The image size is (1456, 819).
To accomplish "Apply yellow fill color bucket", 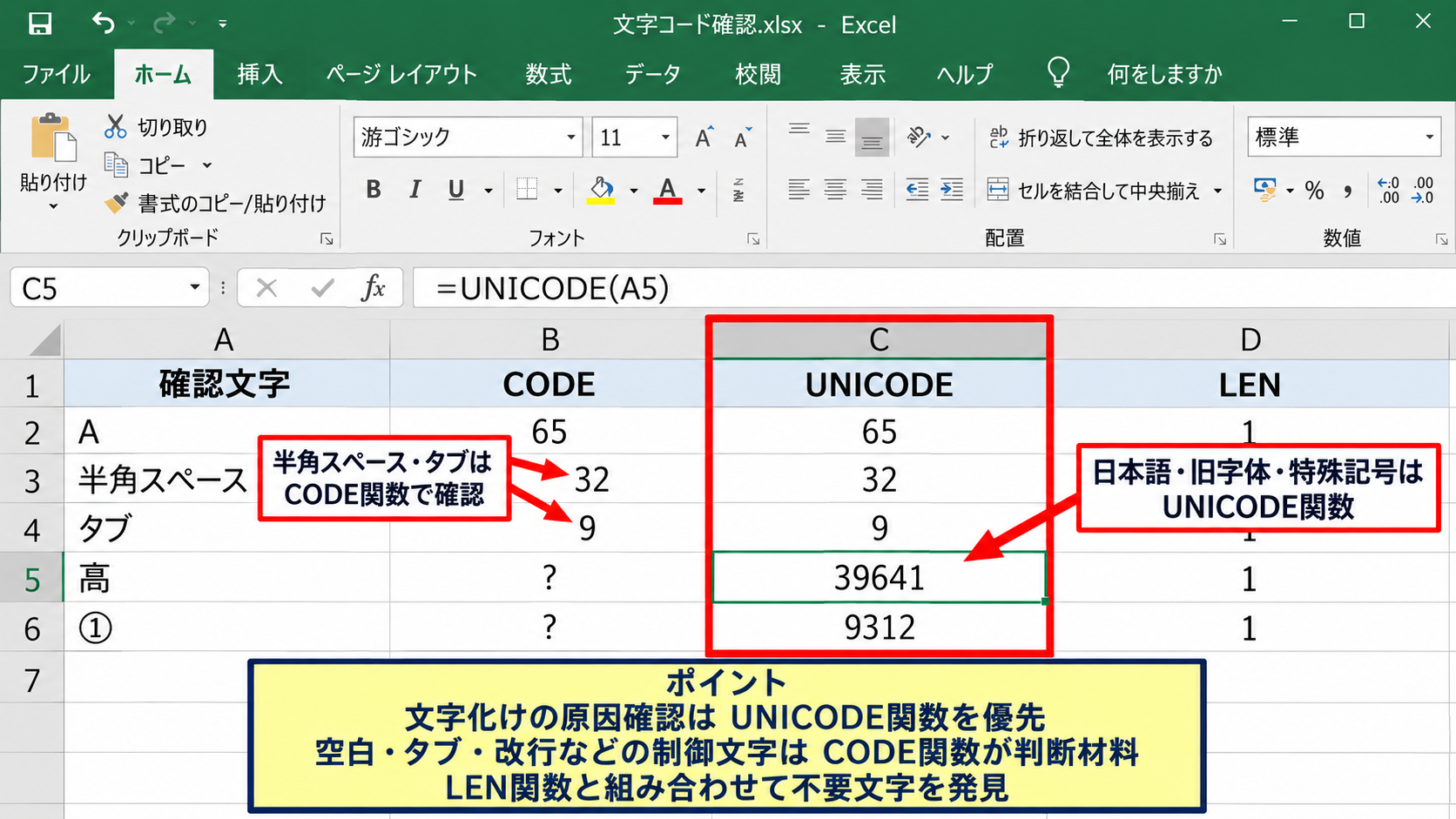I will (x=601, y=190).
